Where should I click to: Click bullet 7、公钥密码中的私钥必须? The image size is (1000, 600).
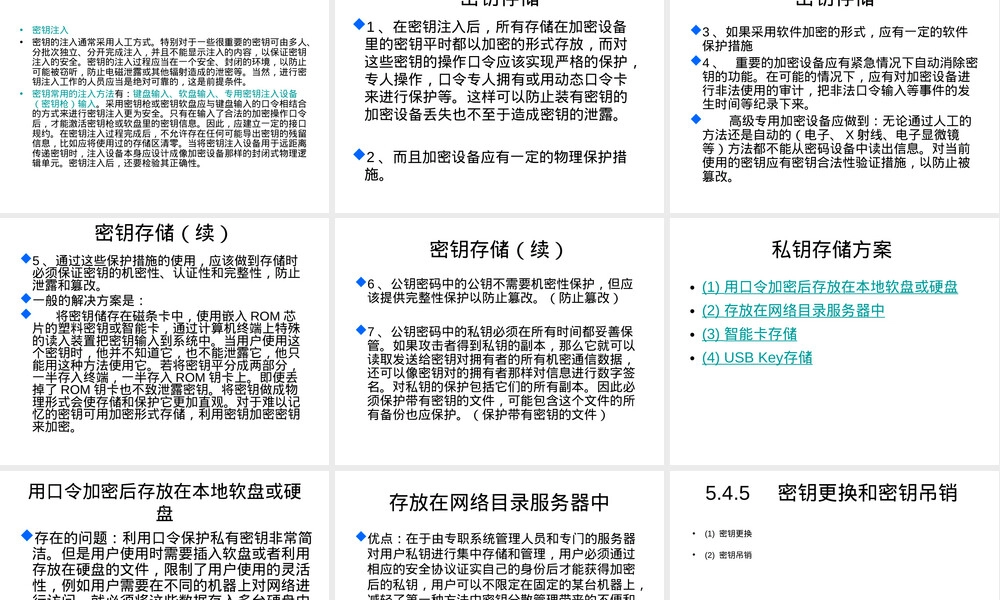tap(501, 373)
